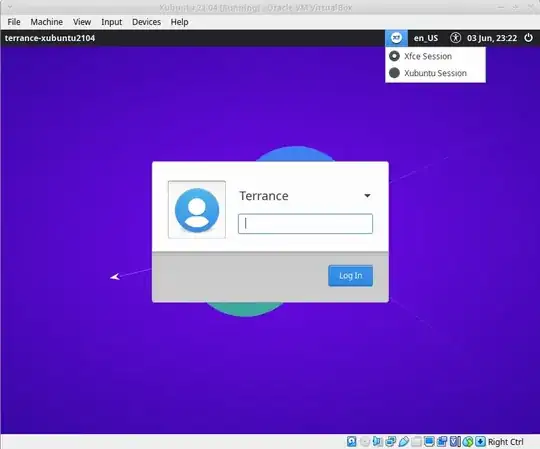This screenshot has width=540, height=449.
Task: Click the accessibility icon in the panel
Action: [x=455, y=38]
